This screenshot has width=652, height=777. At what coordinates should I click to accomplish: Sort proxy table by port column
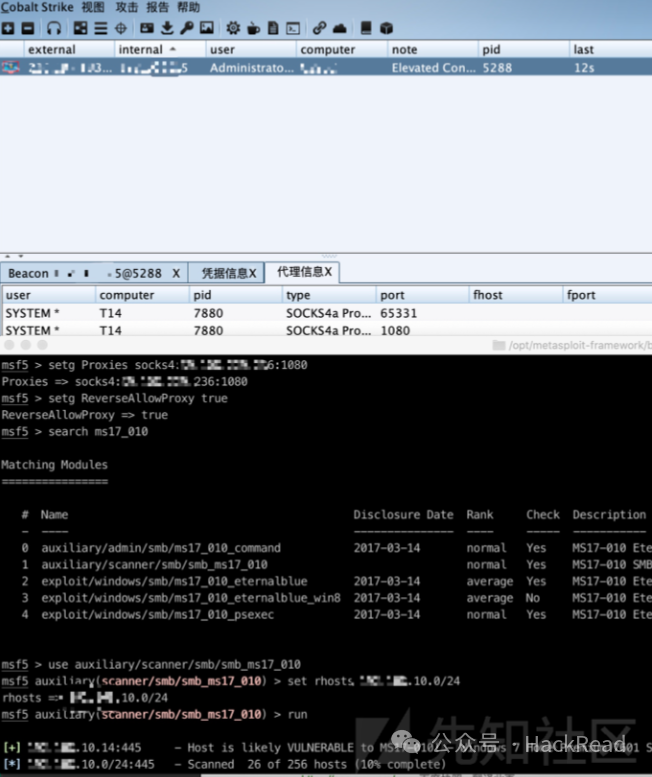tap(422, 295)
